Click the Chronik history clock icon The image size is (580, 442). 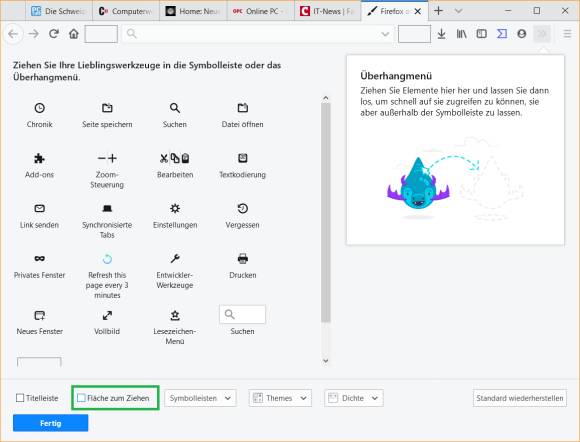click(40, 108)
